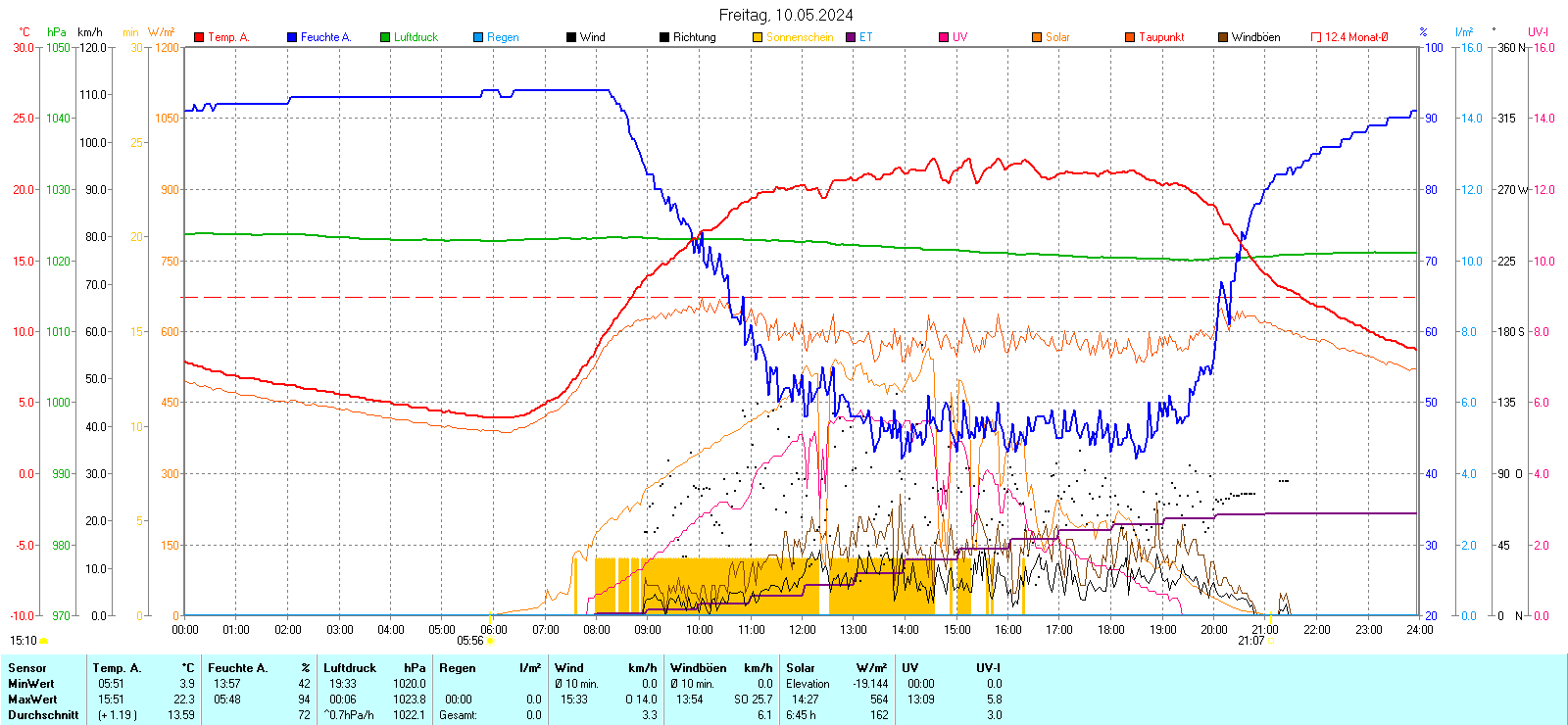The width and height of the screenshot is (1568, 725).
Task: Toggle the 12.4 Monat-Ø empty box
Action: point(1316,37)
